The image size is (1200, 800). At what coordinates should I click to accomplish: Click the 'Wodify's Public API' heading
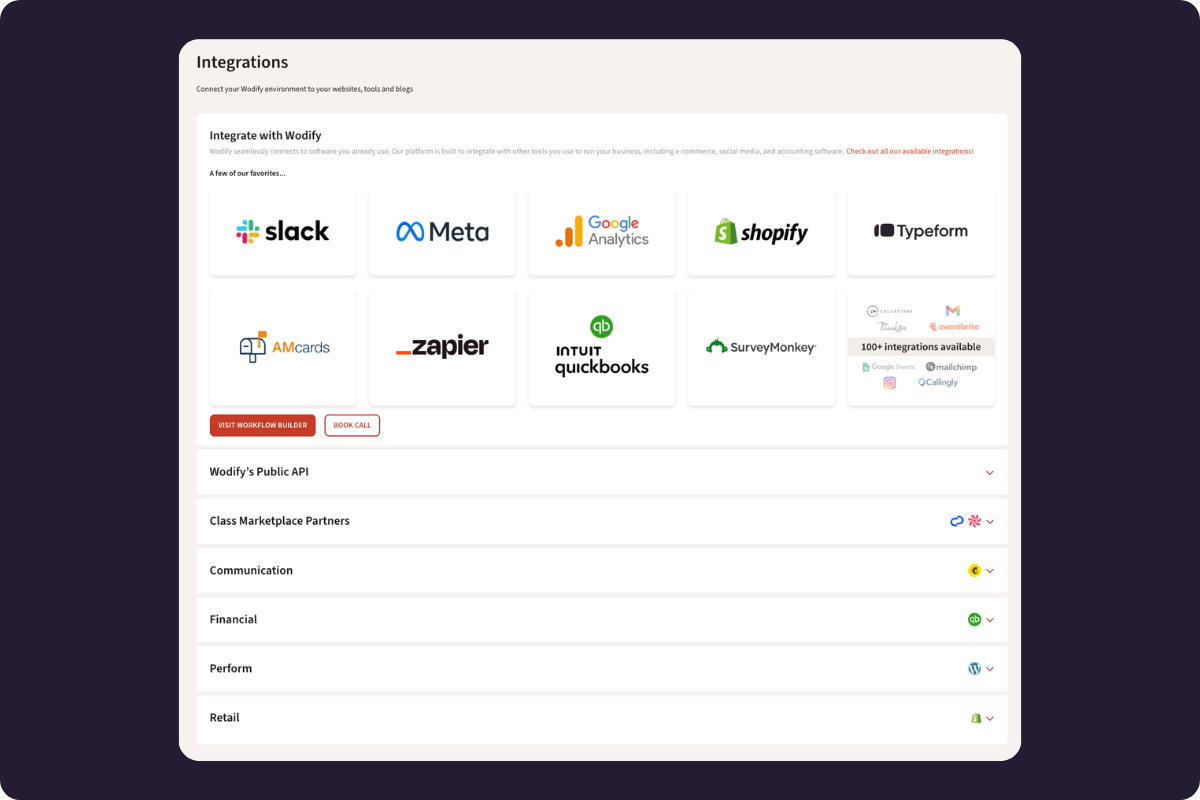(x=259, y=472)
